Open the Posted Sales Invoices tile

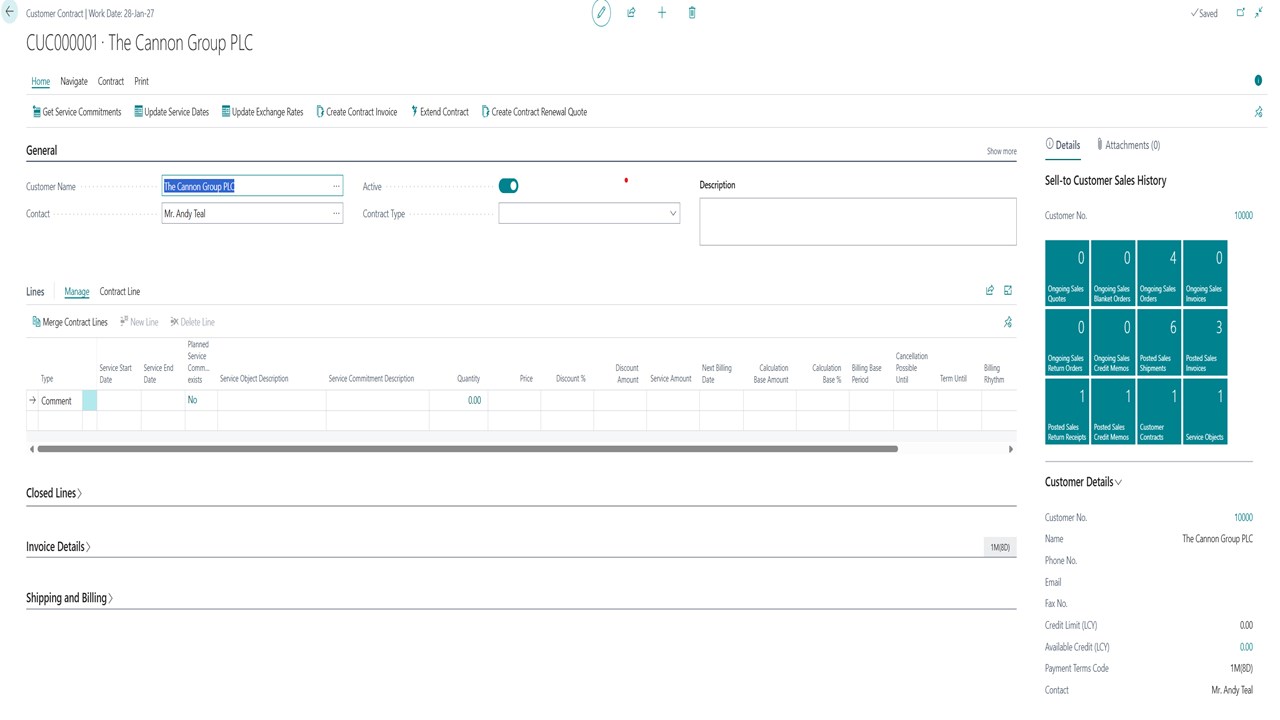(1205, 342)
